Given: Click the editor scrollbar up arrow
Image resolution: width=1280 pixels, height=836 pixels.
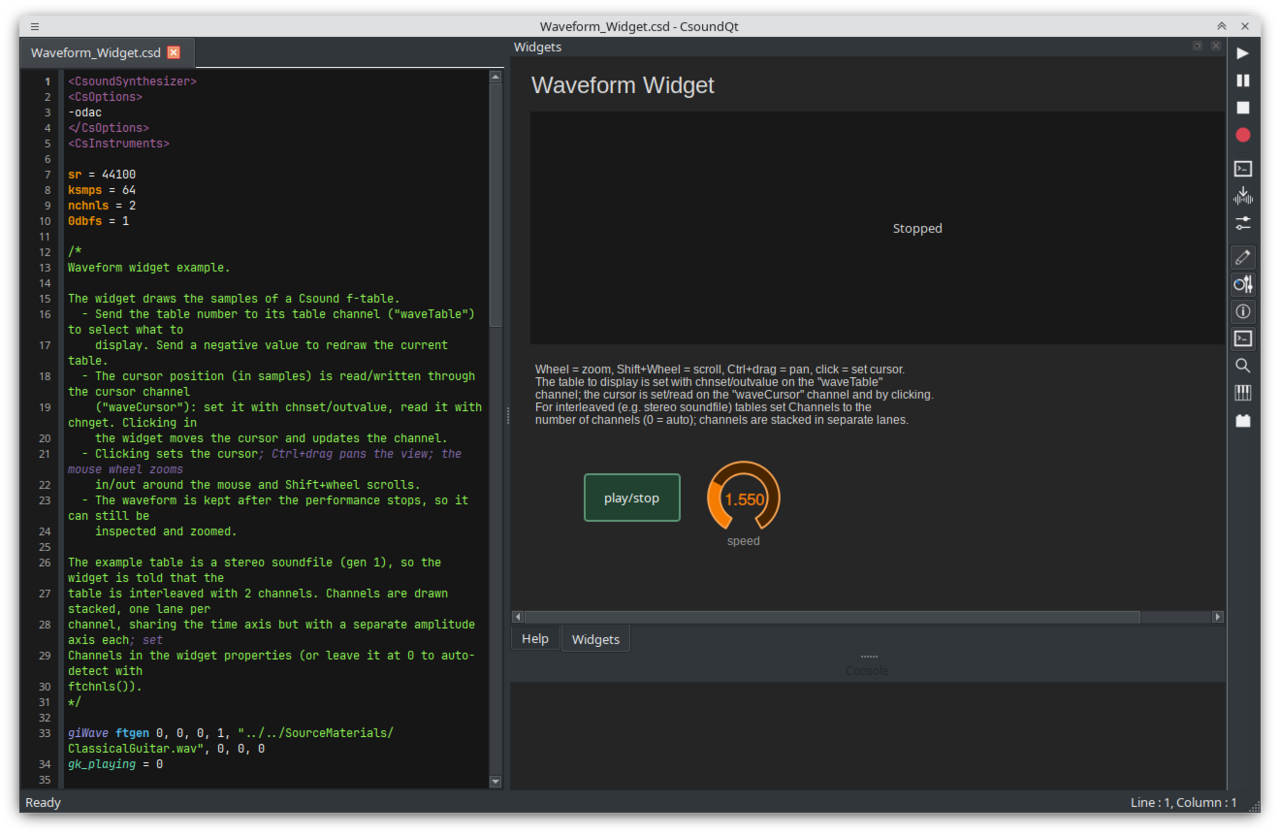Looking at the screenshot, I should point(496,77).
